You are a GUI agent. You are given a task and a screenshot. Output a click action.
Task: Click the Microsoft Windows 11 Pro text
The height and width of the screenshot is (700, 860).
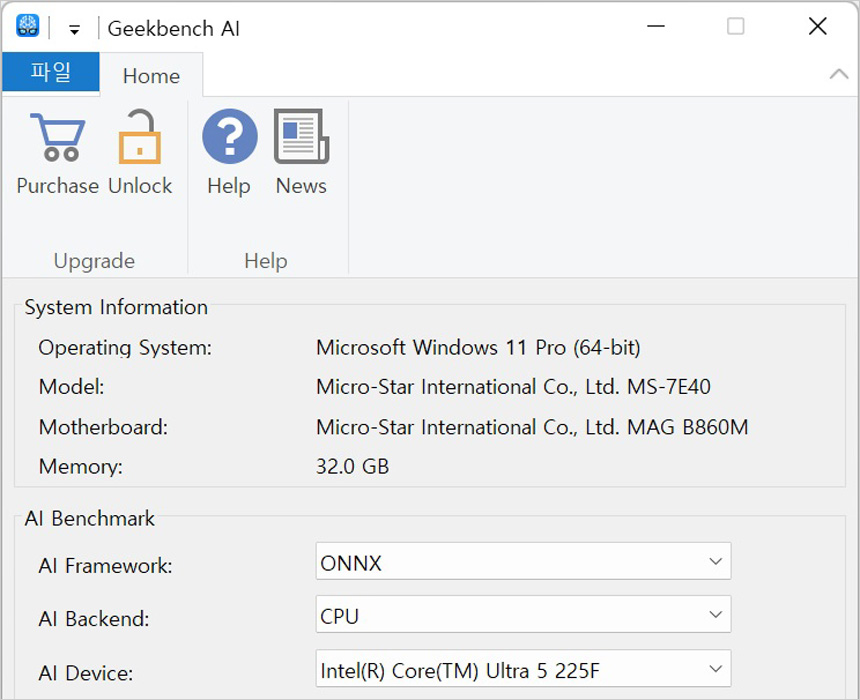(478, 347)
